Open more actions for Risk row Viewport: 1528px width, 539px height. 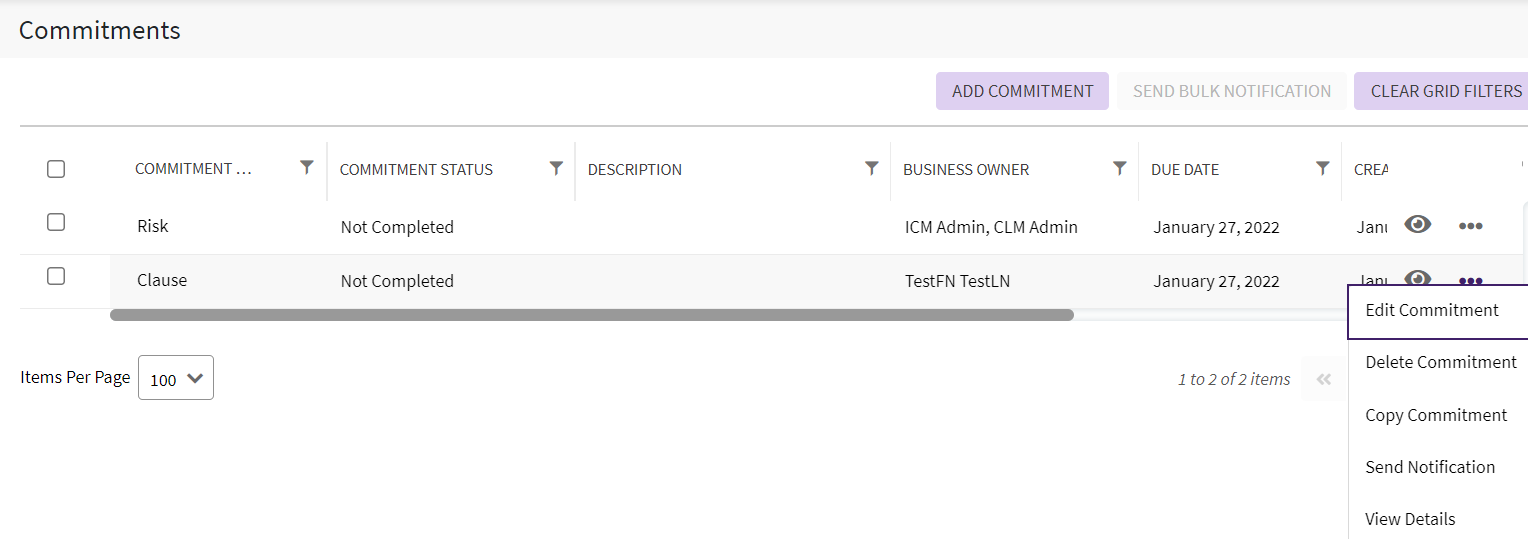(x=1470, y=226)
